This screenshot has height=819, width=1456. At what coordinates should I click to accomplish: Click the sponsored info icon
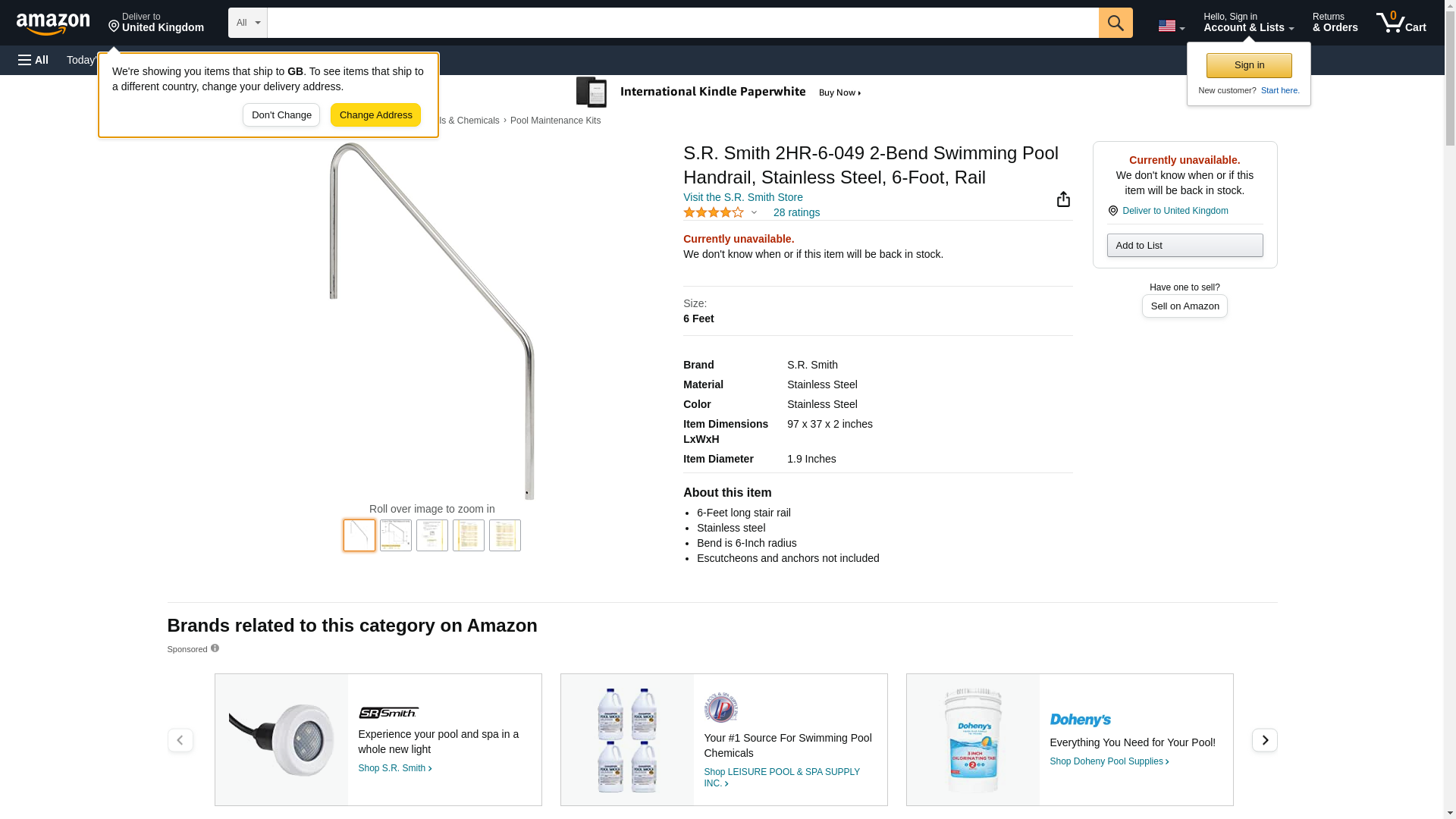[x=215, y=648]
